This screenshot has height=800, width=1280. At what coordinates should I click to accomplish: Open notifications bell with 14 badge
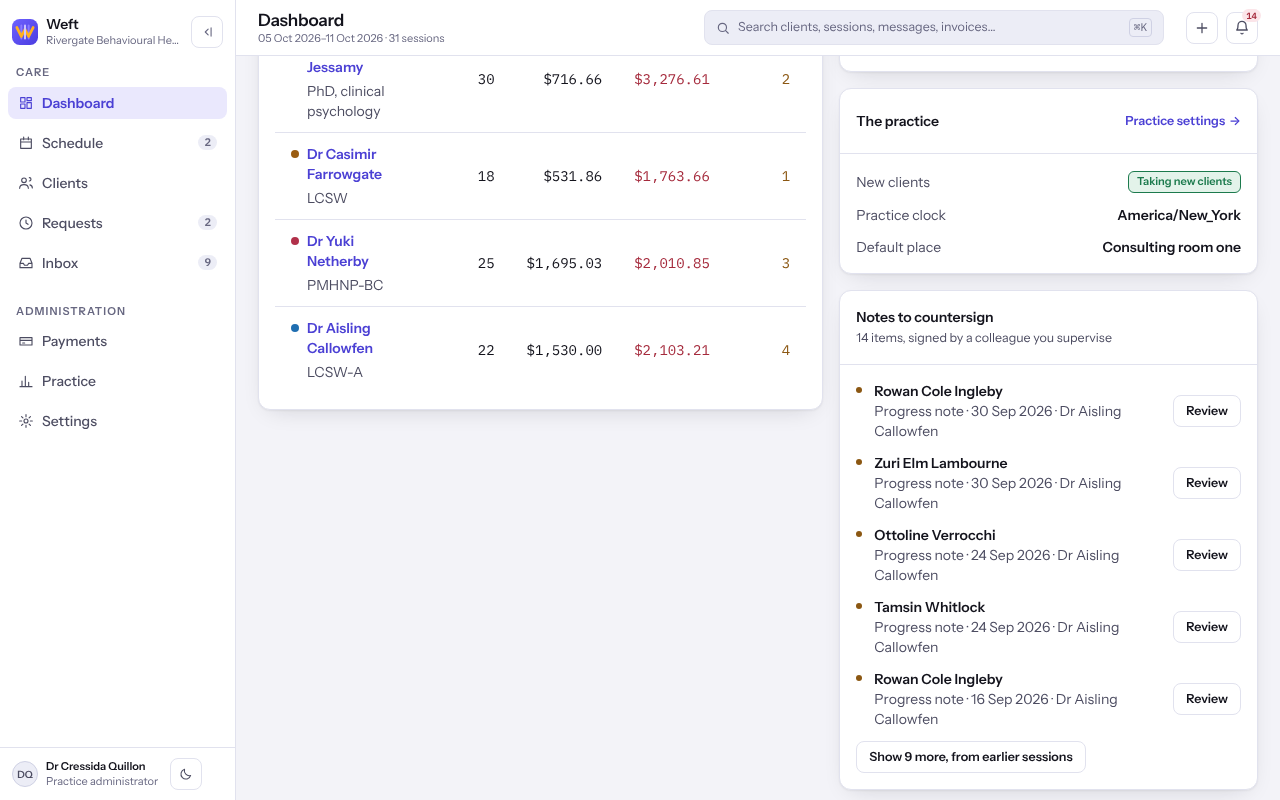point(1242,28)
